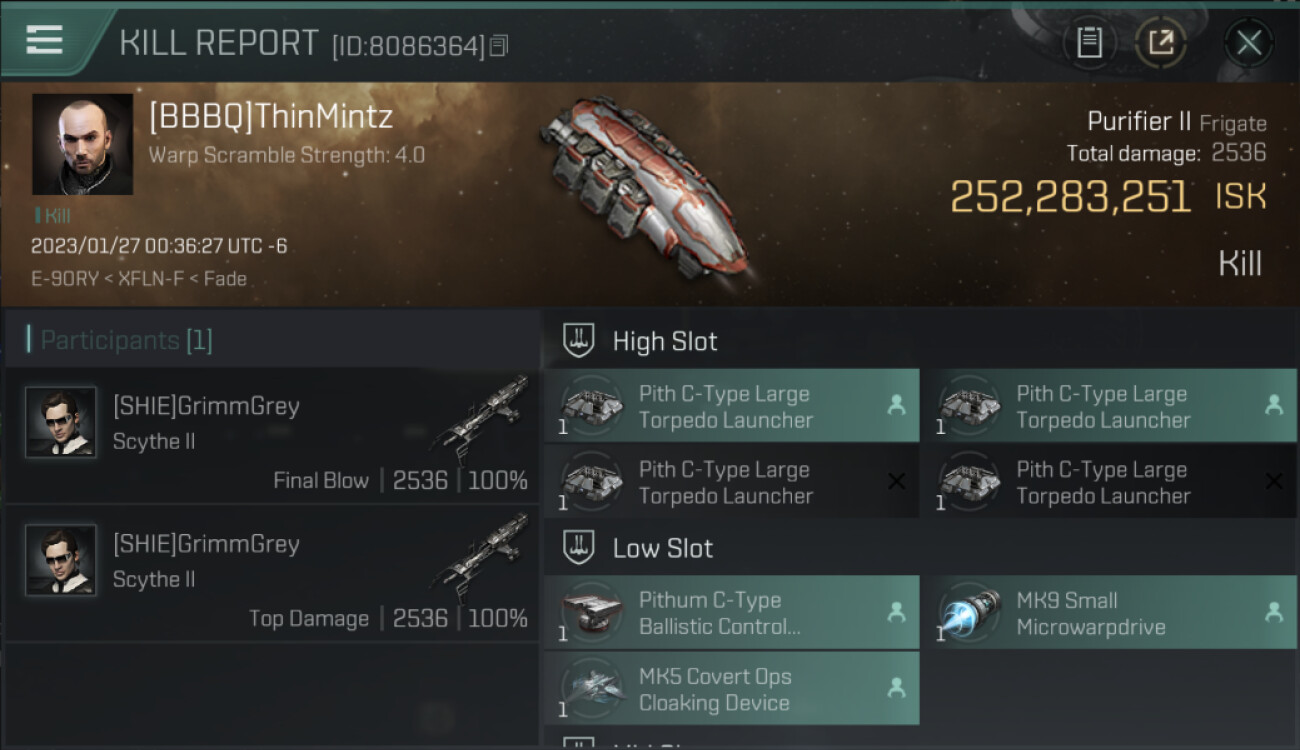Open the Pithum C-Type Ballistic Control item
The width and height of the screenshot is (1300, 750).
click(x=731, y=612)
